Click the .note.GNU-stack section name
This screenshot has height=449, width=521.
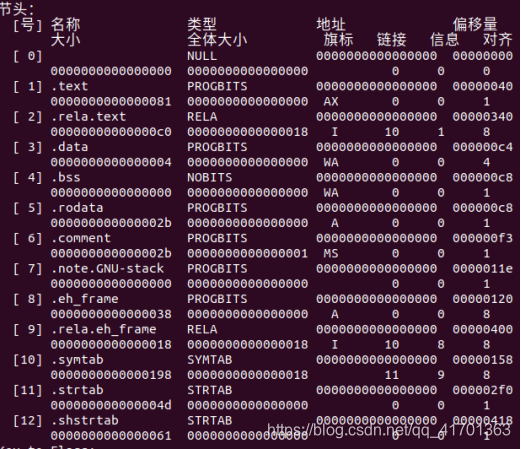point(107,268)
